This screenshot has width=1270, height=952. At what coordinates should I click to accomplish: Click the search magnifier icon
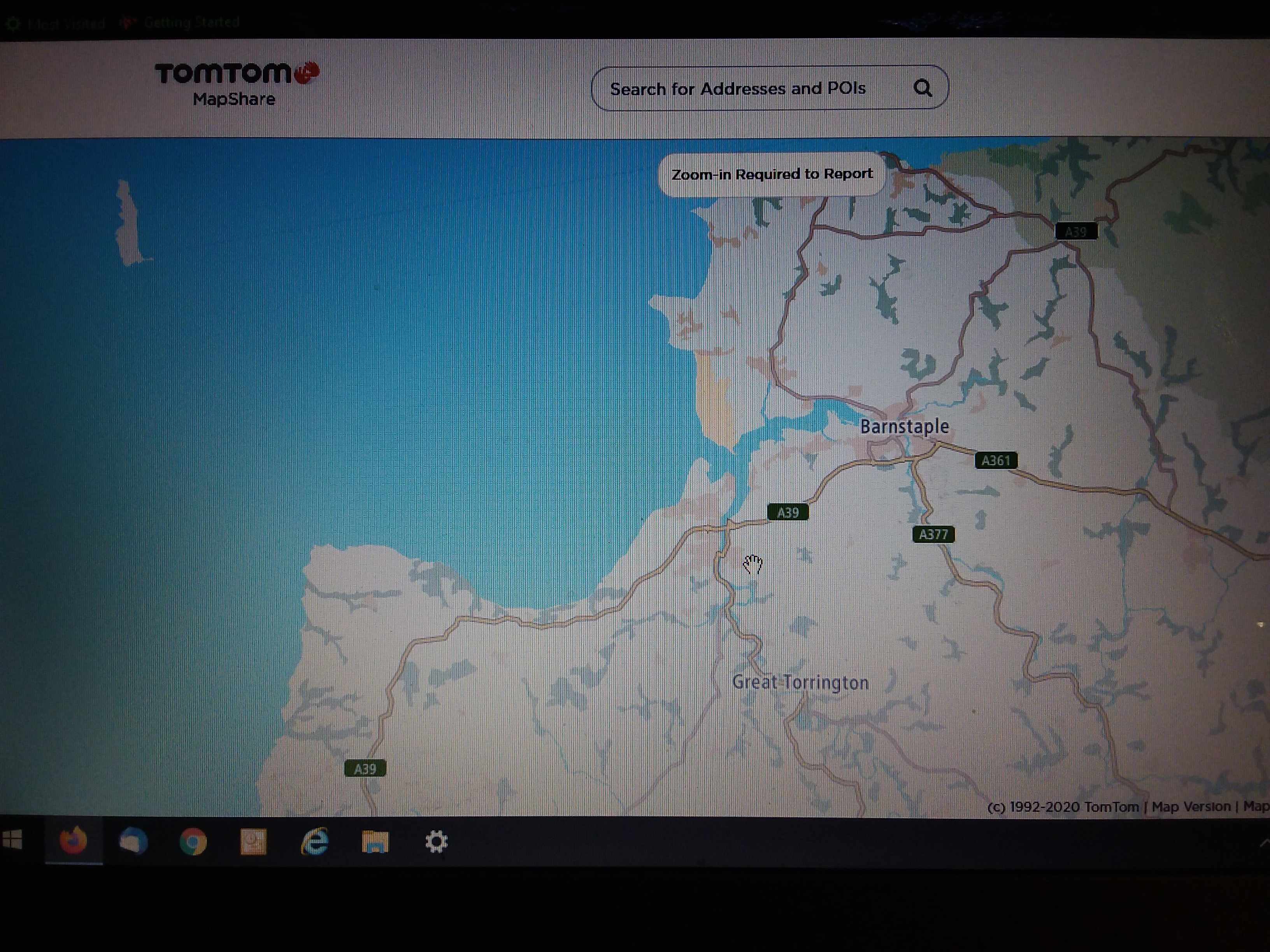pos(922,88)
